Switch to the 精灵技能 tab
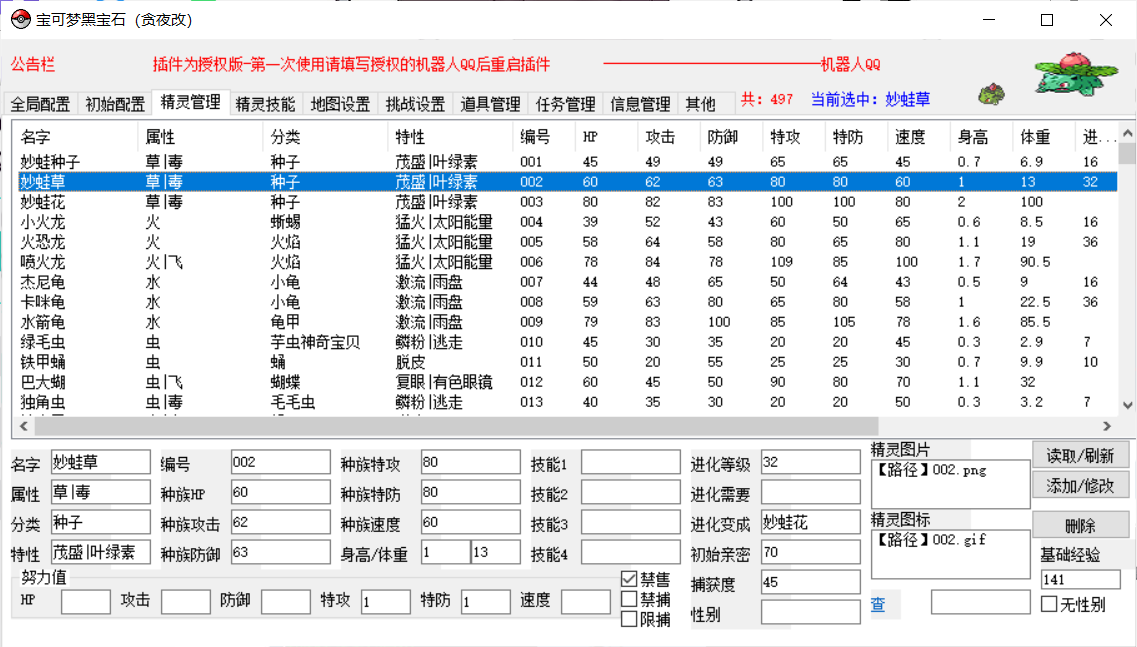 coord(265,104)
